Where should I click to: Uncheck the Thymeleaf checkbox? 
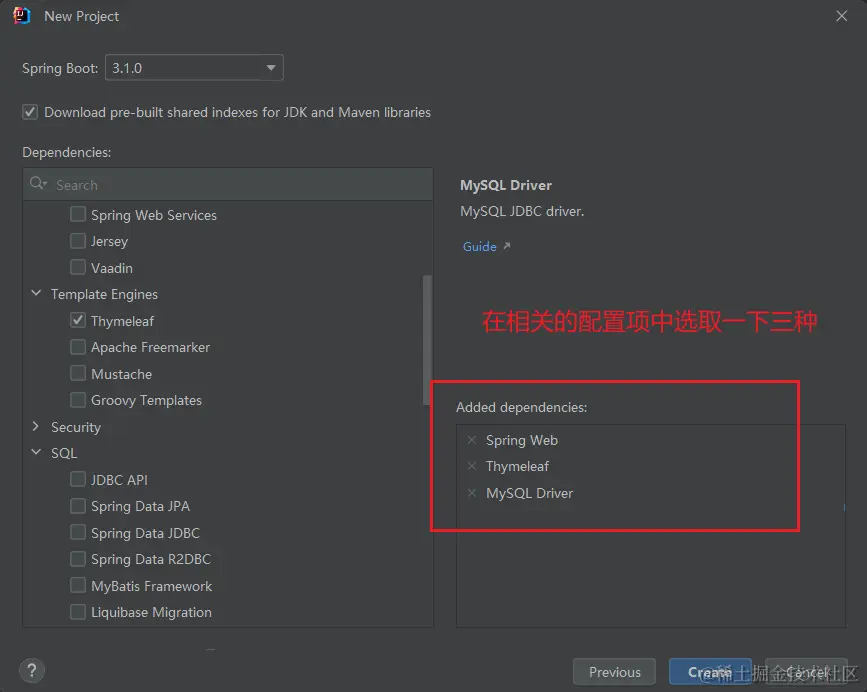click(78, 321)
